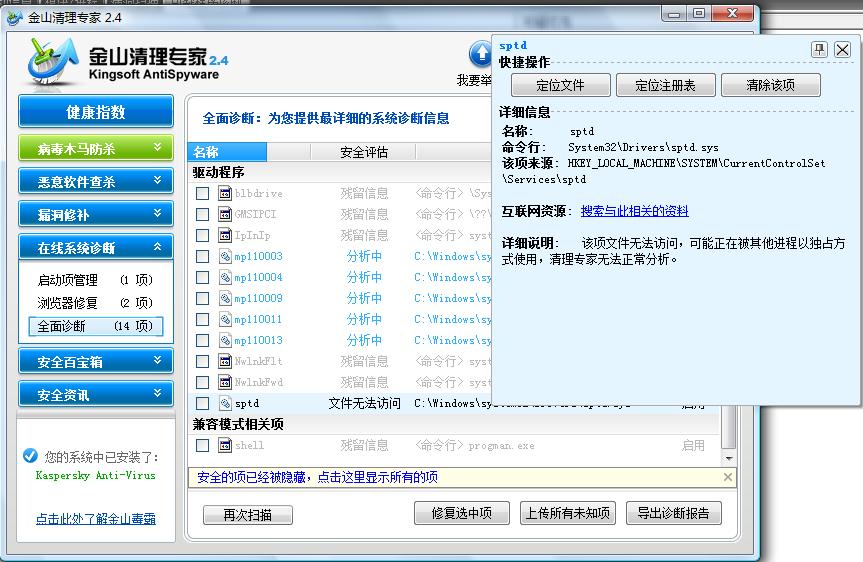Sort by the 安全评估 column header

click(363, 152)
